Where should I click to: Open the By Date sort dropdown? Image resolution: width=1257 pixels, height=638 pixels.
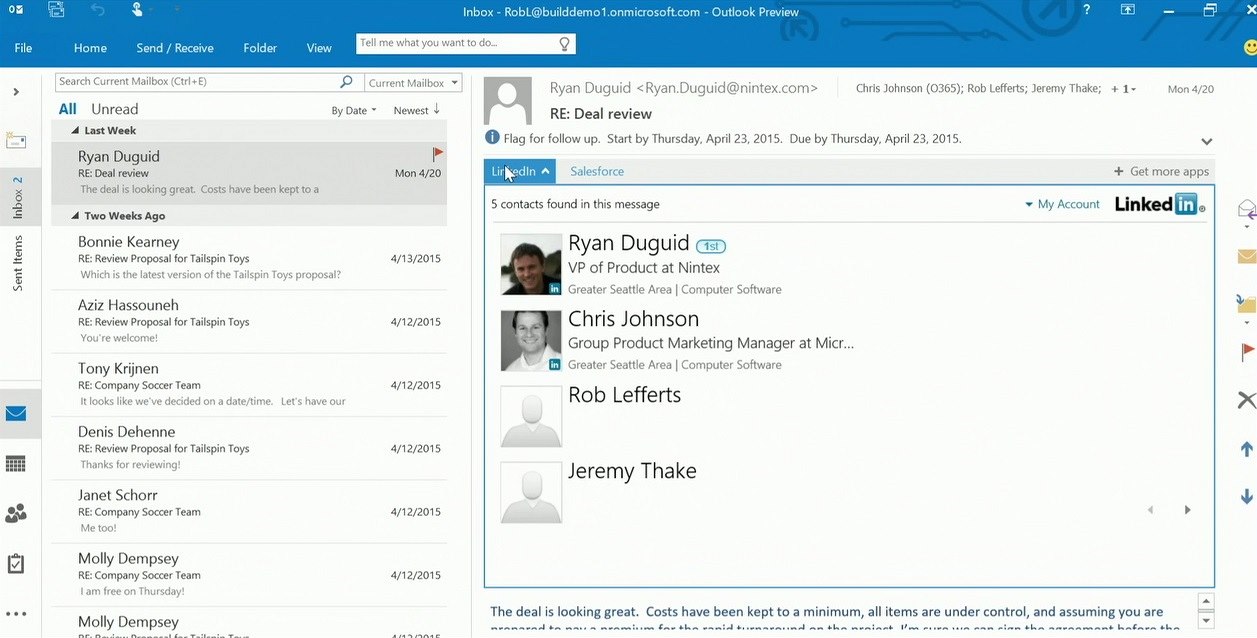354,111
